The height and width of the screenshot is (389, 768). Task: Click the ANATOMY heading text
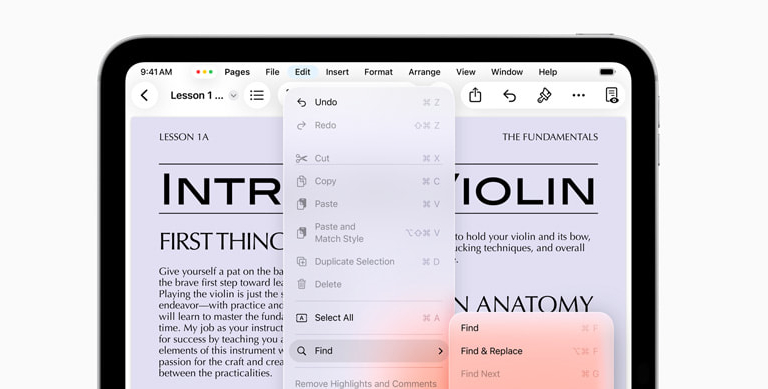(534, 305)
